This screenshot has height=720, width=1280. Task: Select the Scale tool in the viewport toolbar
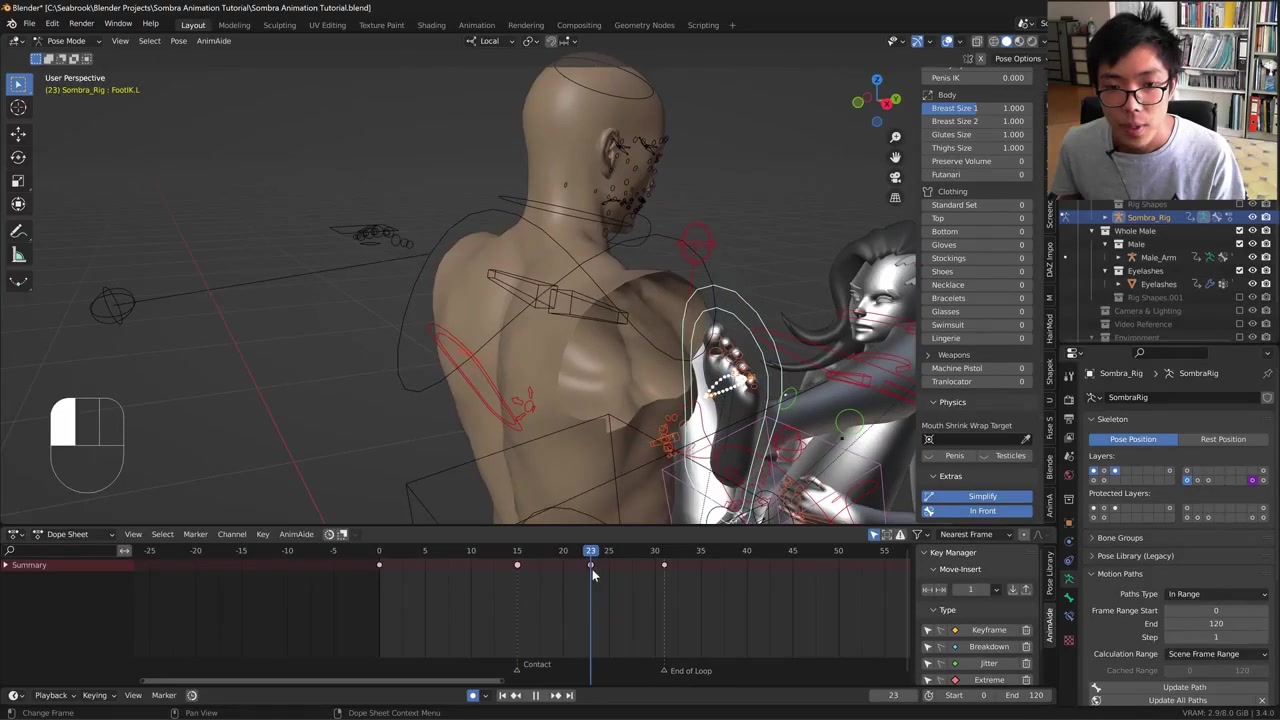(x=18, y=181)
